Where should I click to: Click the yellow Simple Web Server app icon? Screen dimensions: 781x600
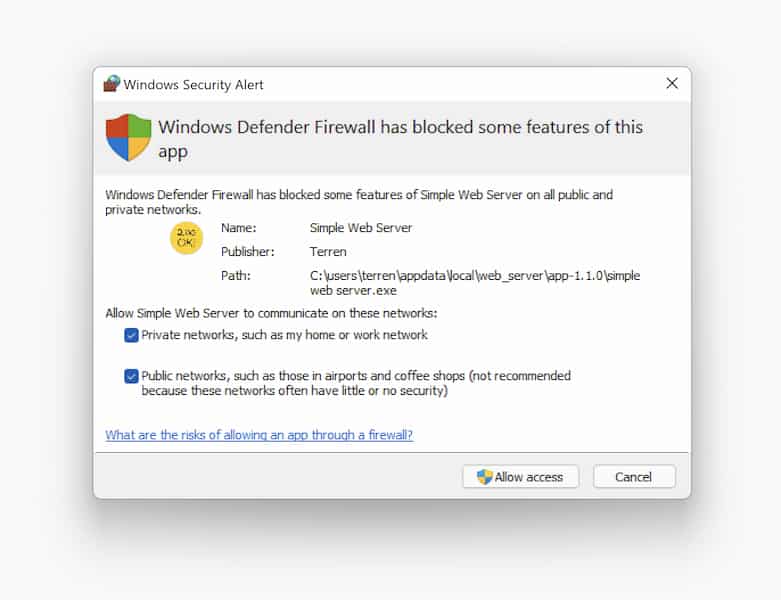[187, 238]
